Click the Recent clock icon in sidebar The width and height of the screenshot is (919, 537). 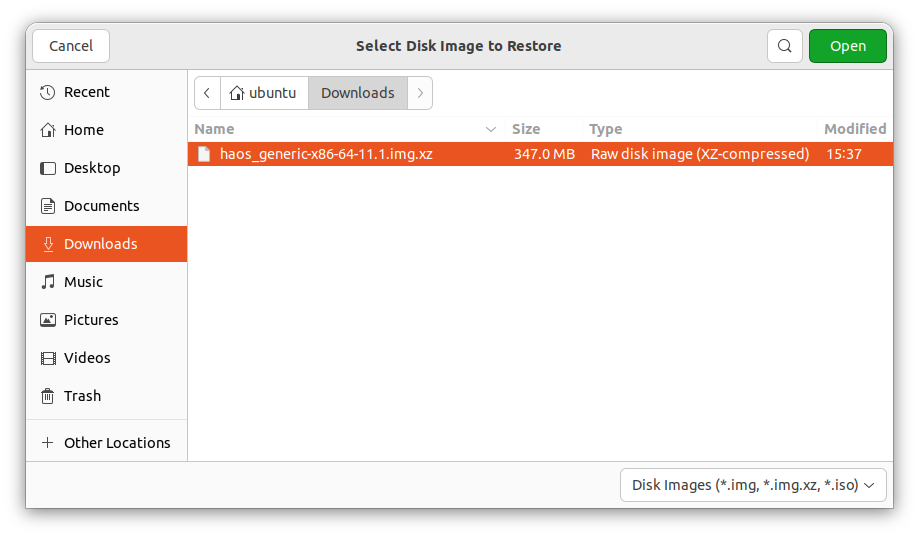[x=47, y=92]
